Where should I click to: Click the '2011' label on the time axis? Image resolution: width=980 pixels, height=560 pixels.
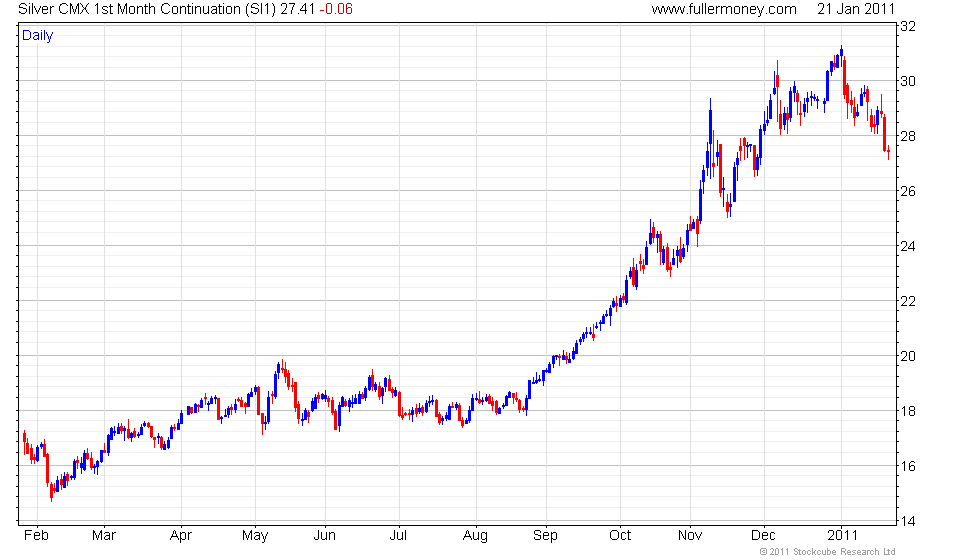(x=842, y=536)
